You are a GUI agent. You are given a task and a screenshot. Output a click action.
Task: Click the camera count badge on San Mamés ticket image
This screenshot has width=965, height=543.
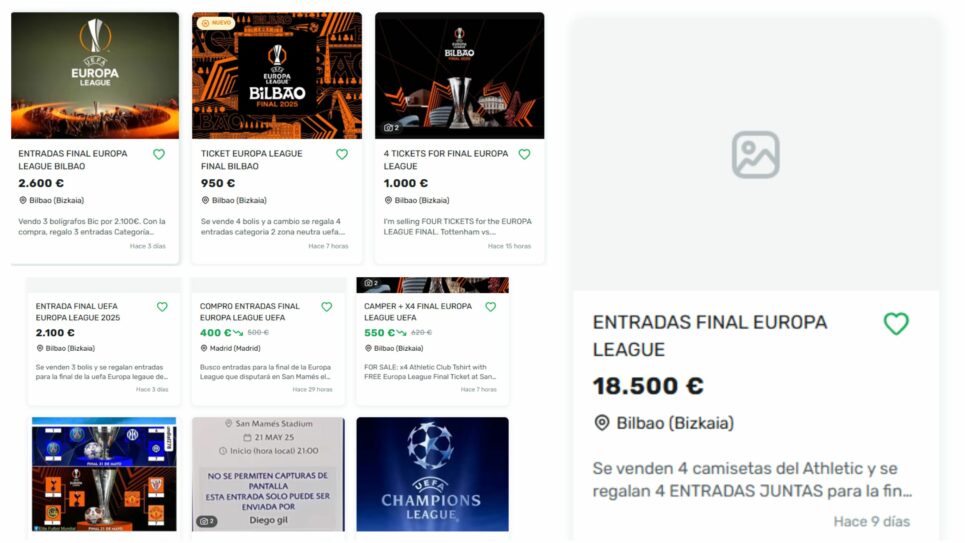[206, 521]
